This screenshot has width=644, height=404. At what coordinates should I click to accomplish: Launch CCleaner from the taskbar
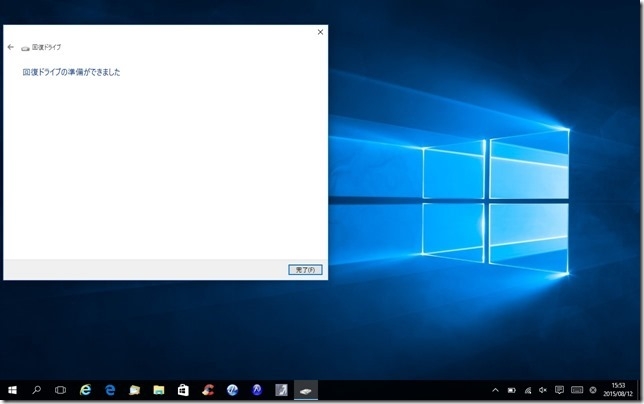pos(208,390)
